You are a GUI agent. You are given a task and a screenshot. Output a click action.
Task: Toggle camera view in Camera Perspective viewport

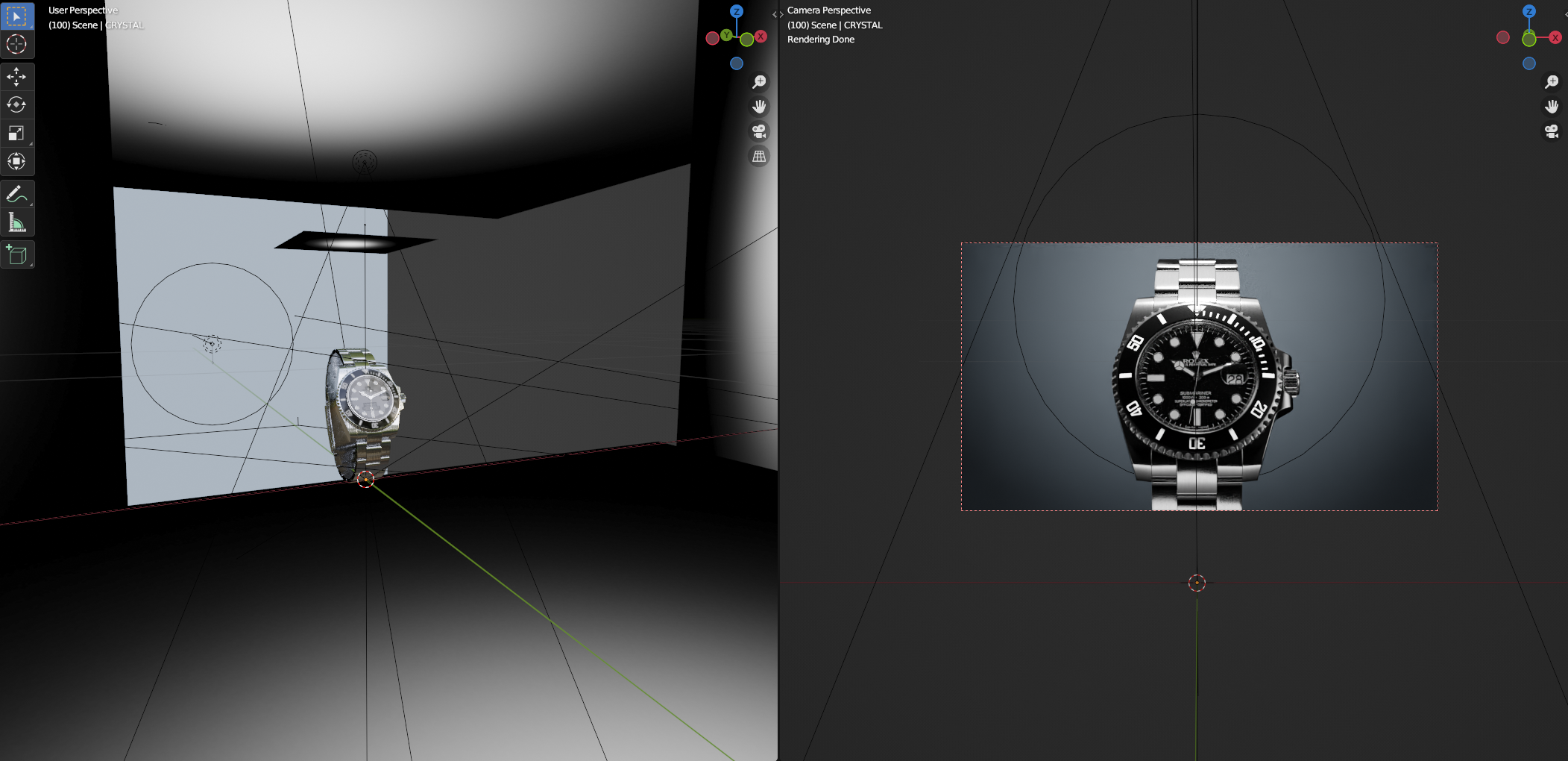(1552, 131)
